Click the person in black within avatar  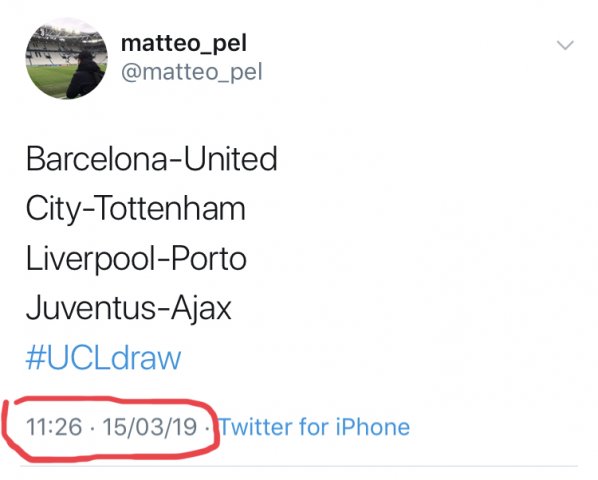tap(85, 75)
